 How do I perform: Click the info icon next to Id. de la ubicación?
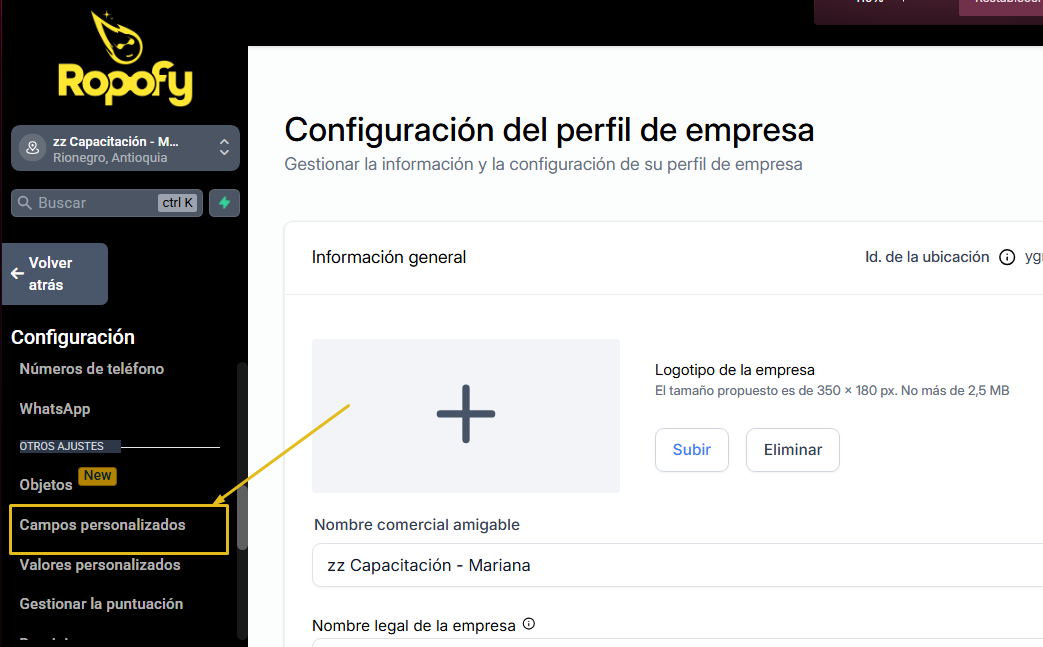[1007, 257]
